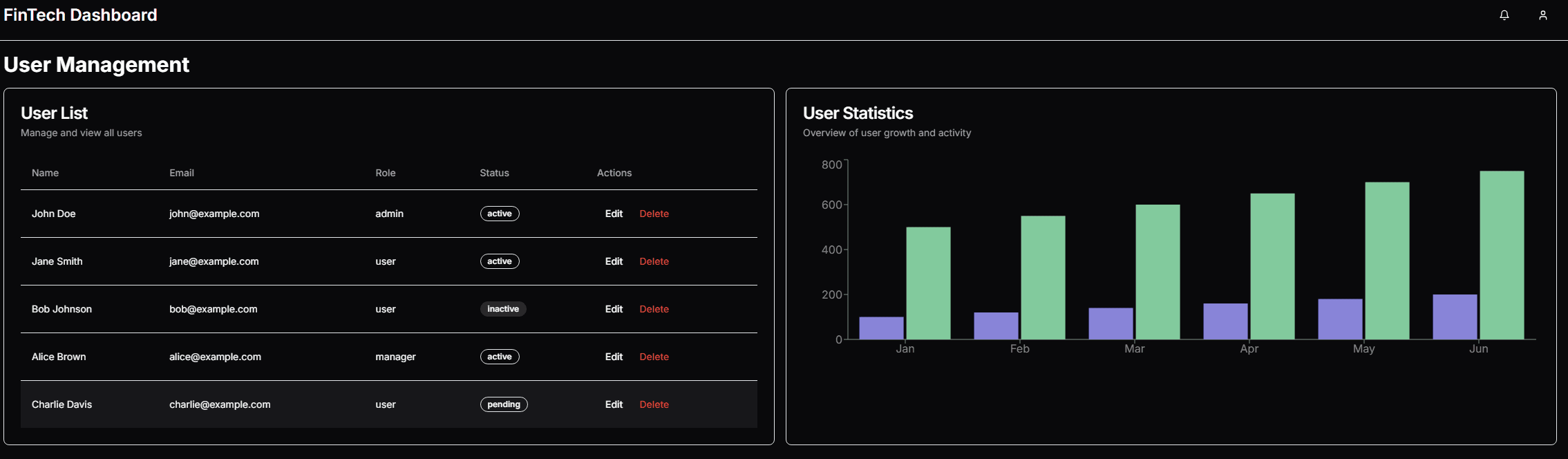Click the user profile icon
The image size is (1568, 459).
pyautogui.click(x=1542, y=15)
